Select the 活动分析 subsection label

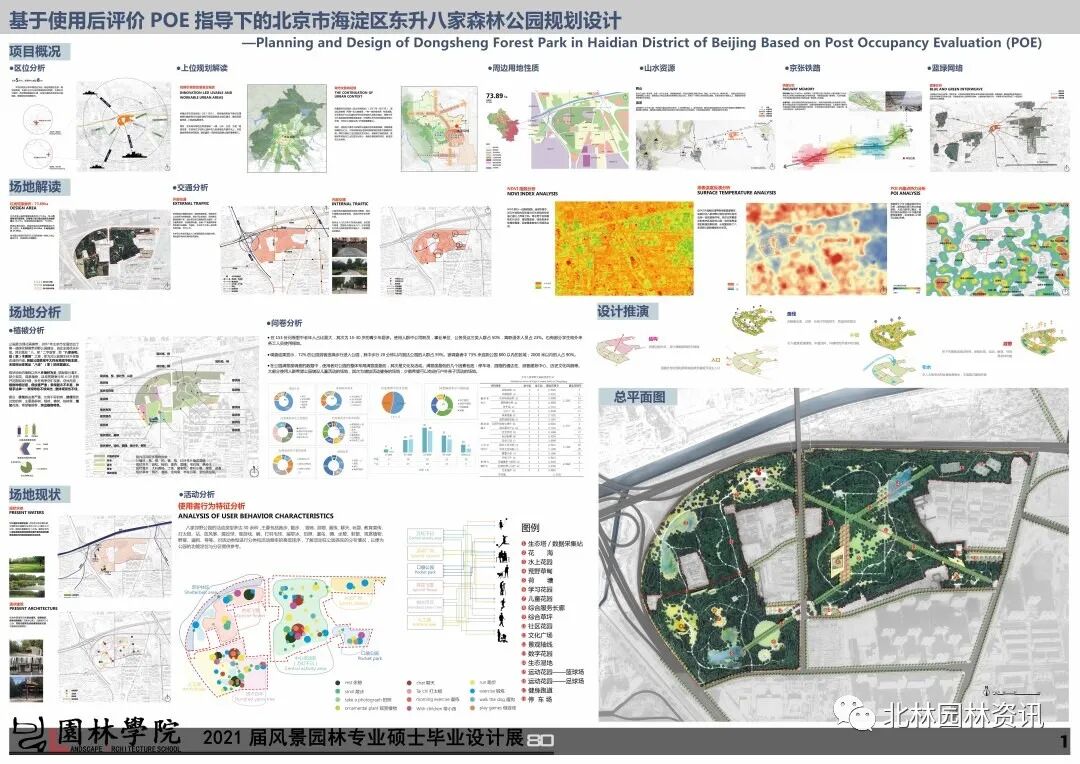(x=197, y=495)
